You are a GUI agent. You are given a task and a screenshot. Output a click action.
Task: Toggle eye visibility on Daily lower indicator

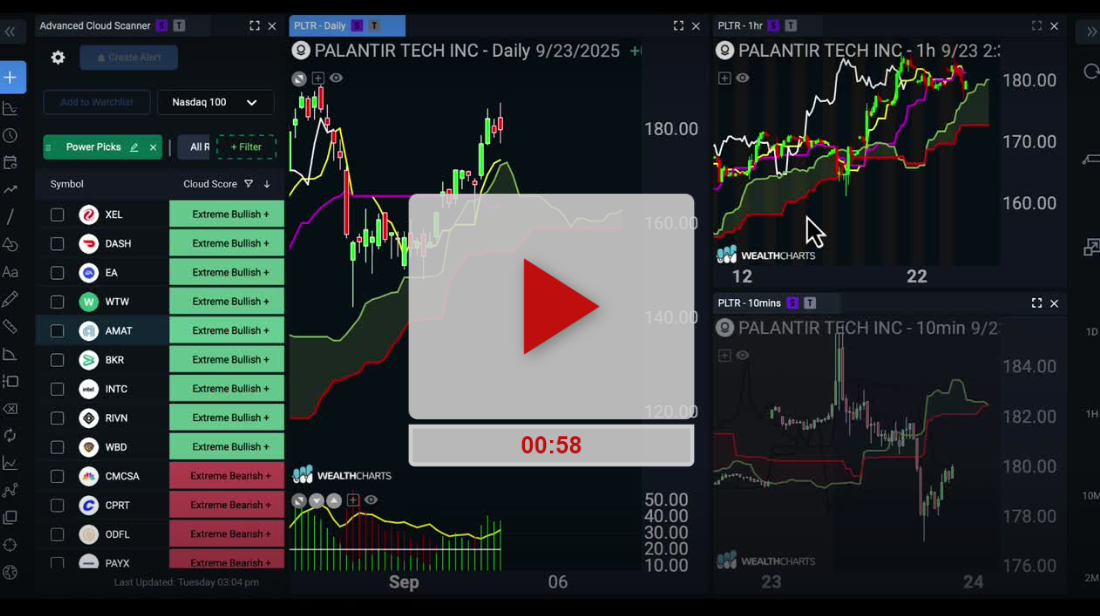[x=371, y=500]
